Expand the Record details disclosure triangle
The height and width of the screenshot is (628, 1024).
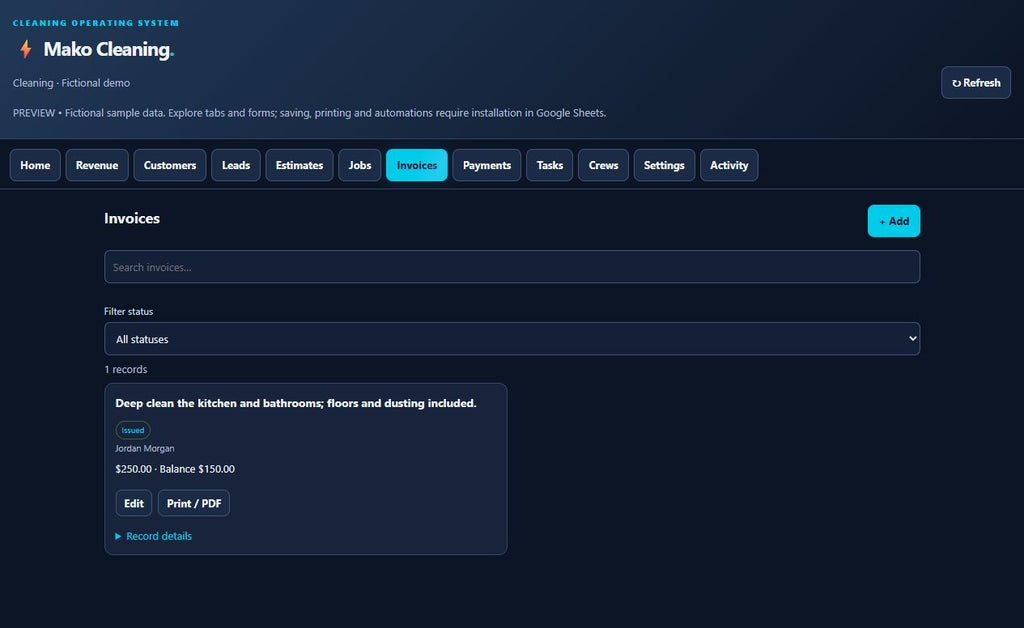click(118, 536)
